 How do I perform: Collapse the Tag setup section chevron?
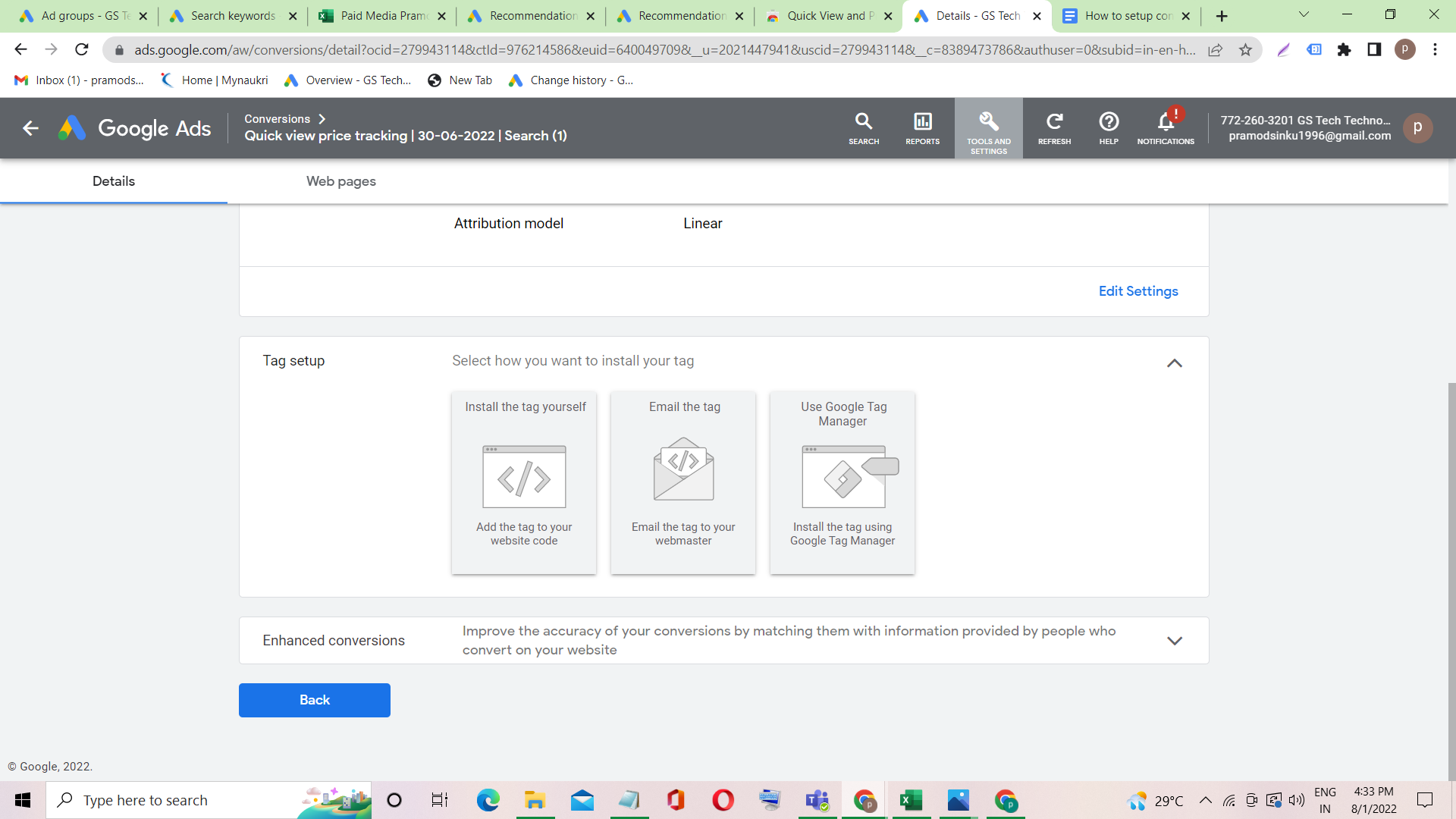[1174, 363]
